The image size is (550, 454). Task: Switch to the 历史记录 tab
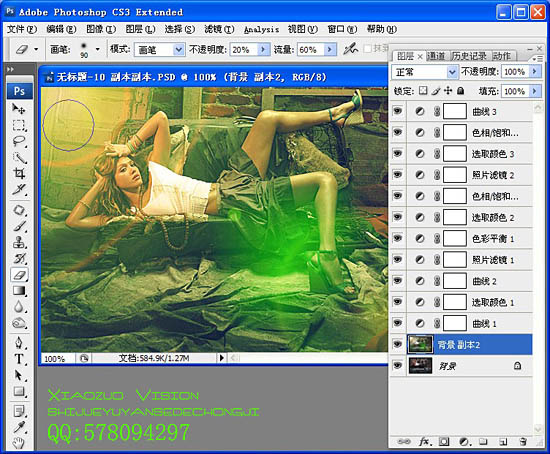pyautogui.click(x=469, y=56)
